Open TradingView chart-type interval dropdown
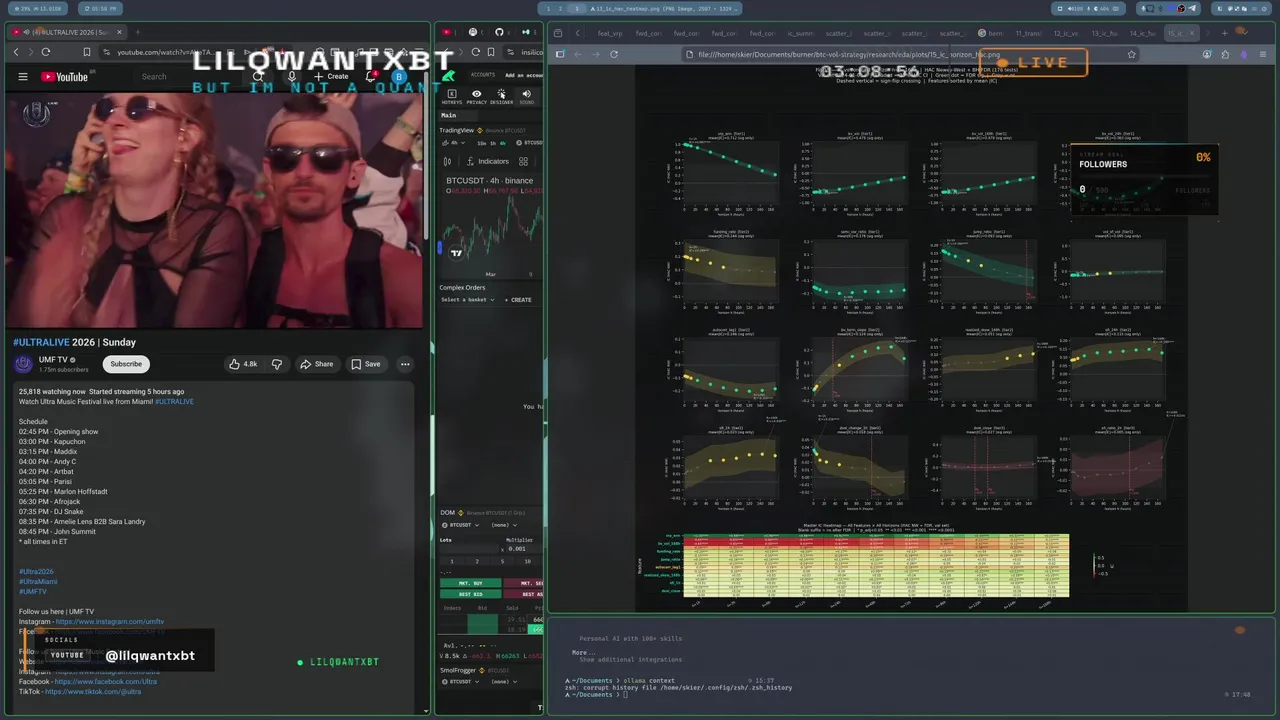Image resolution: width=1280 pixels, height=720 pixels. click(452, 143)
